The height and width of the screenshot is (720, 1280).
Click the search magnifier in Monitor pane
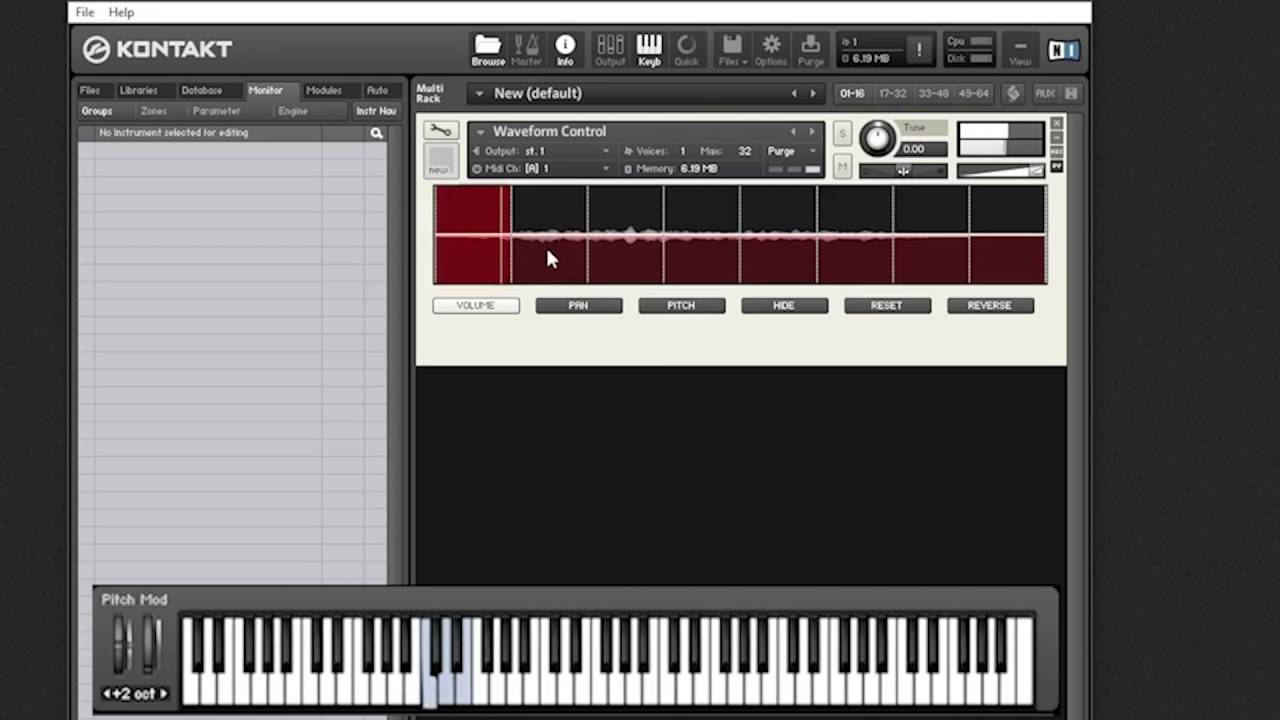point(376,133)
